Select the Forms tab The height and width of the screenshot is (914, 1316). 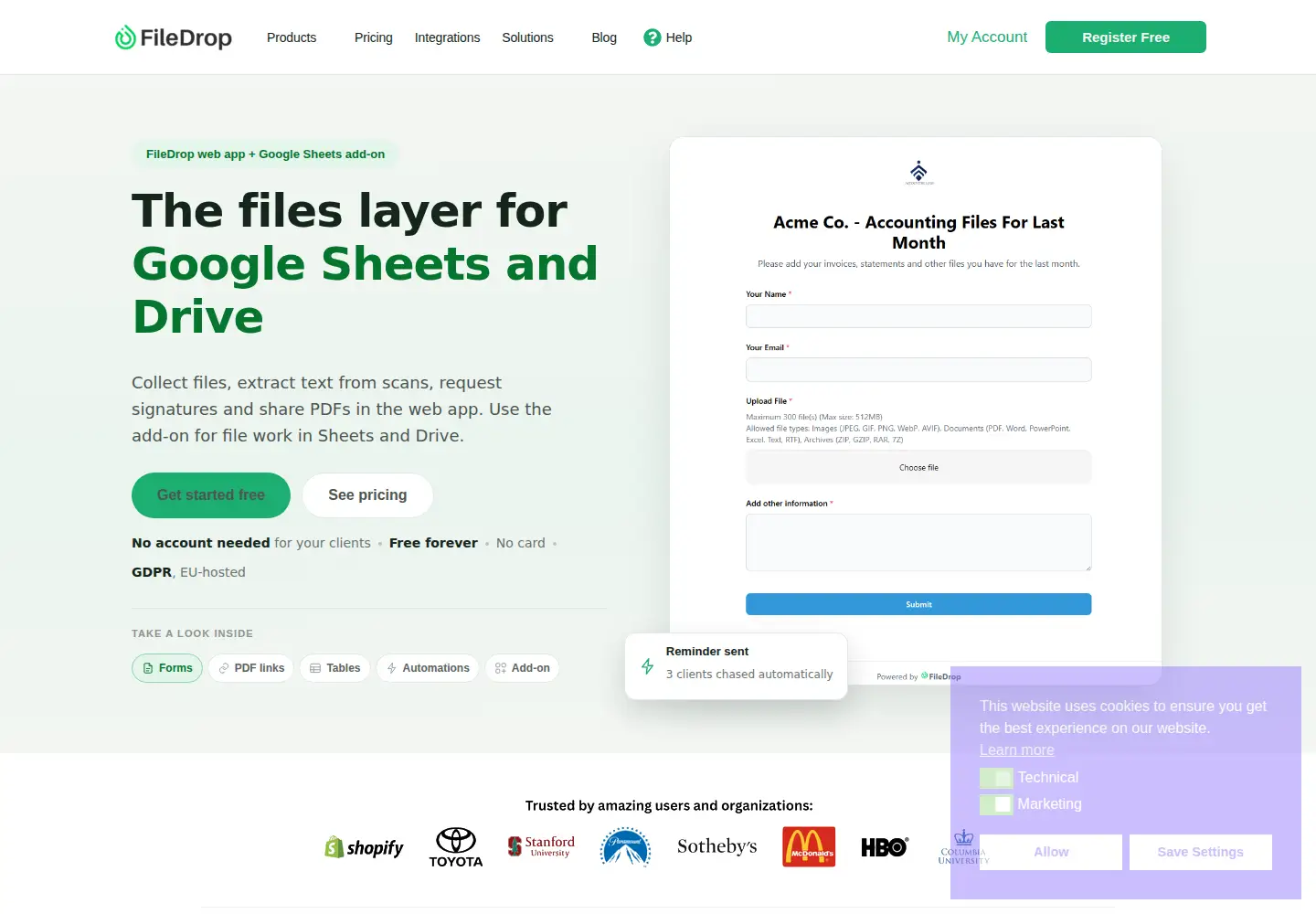[167, 668]
